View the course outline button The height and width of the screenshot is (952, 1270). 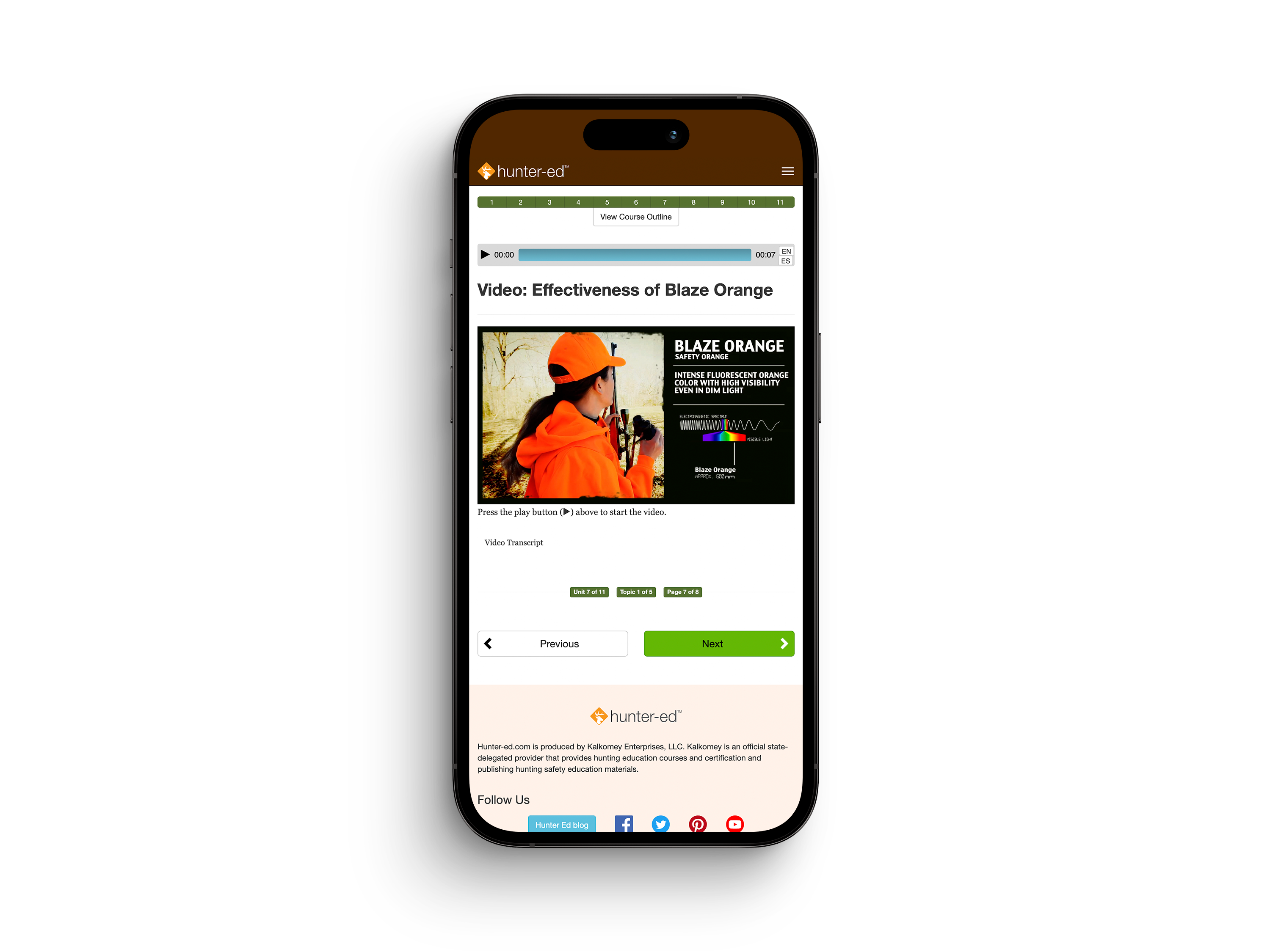pyautogui.click(x=636, y=216)
